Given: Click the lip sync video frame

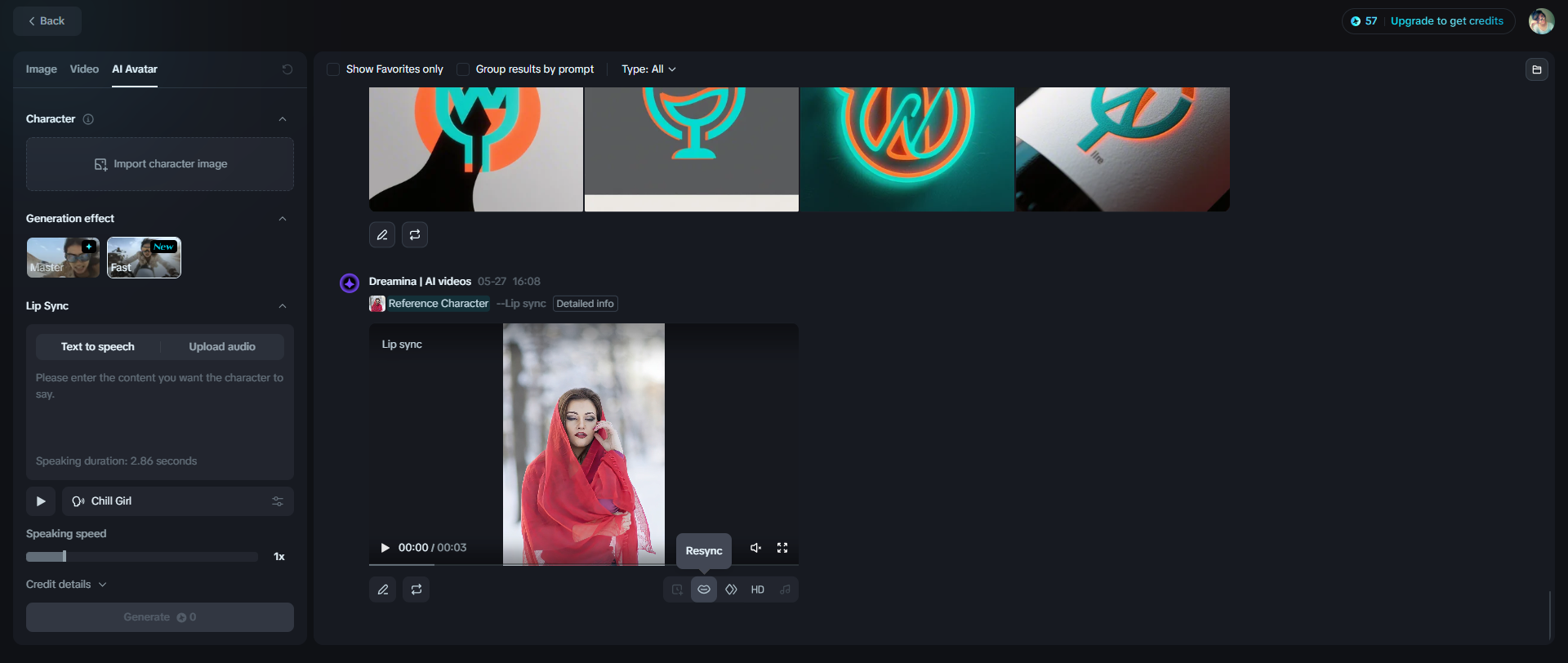Looking at the screenshot, I should pos(584,443).
